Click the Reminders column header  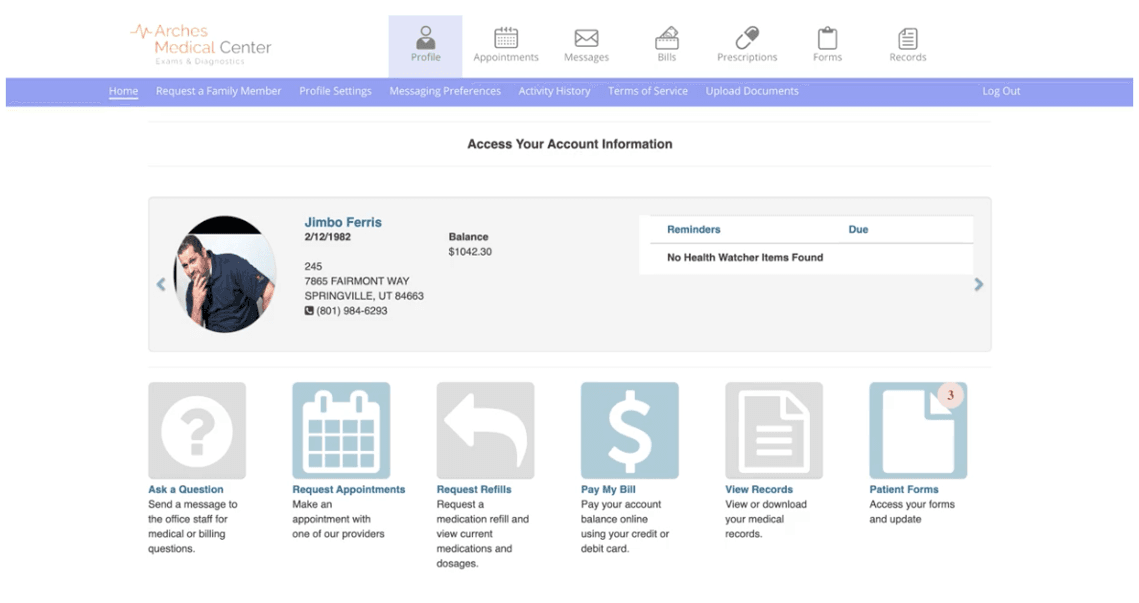[x=694, y=230]
